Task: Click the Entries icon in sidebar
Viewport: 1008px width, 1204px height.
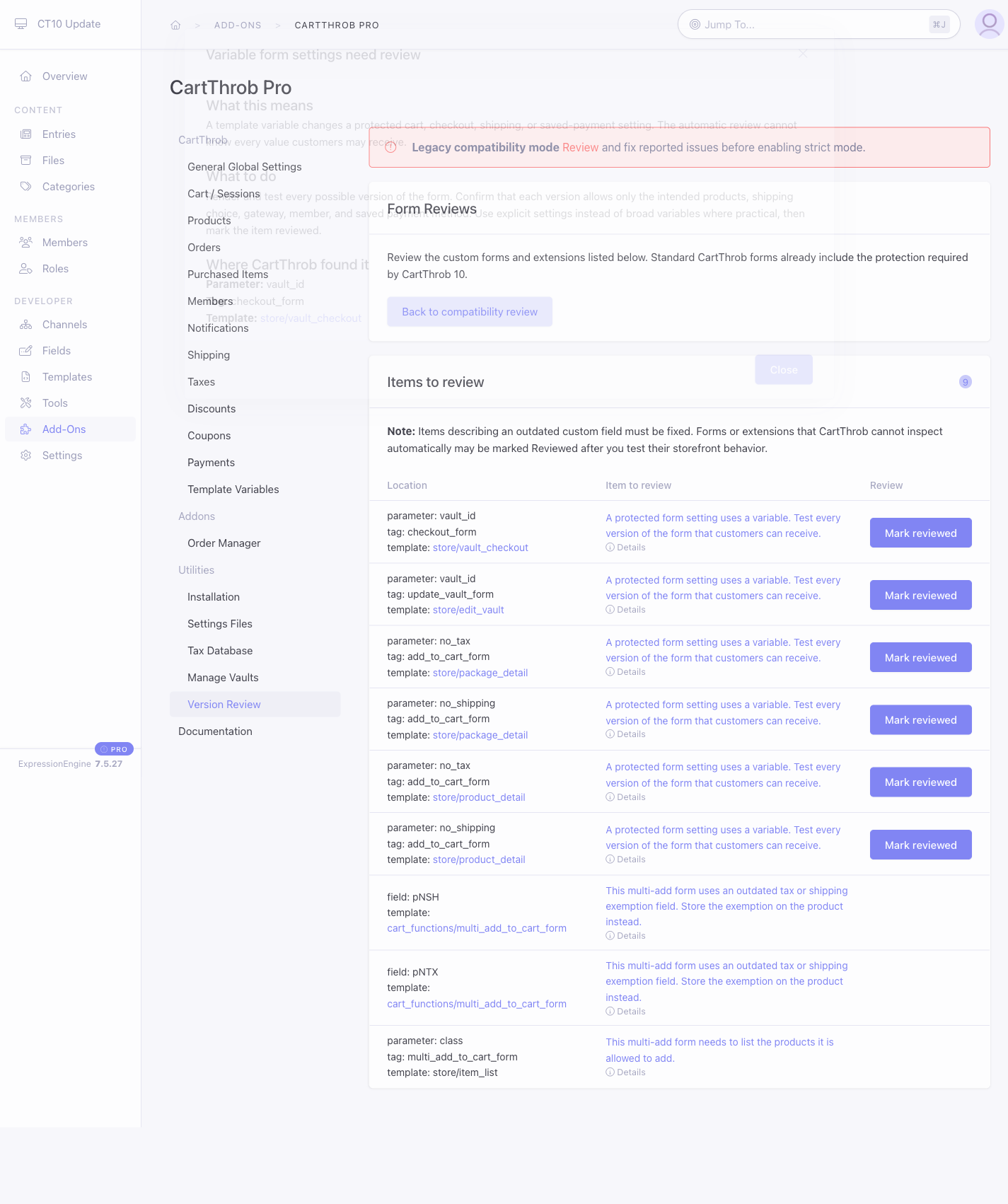Action: pos(26,134)
